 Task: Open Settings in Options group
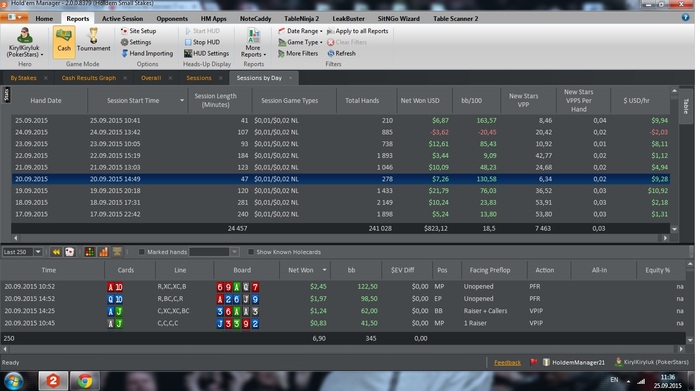[x=136, y=42]
